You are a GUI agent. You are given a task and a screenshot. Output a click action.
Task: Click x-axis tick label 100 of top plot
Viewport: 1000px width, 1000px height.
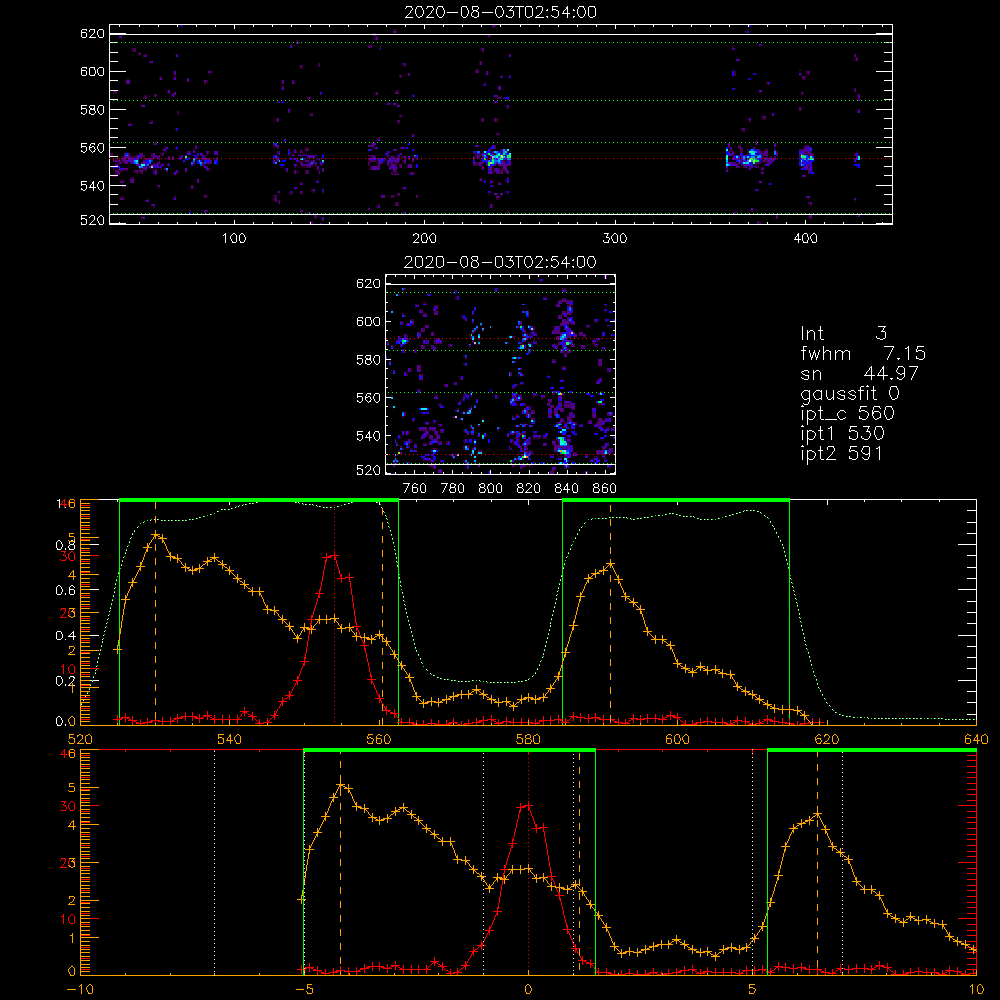click(234, 239)
